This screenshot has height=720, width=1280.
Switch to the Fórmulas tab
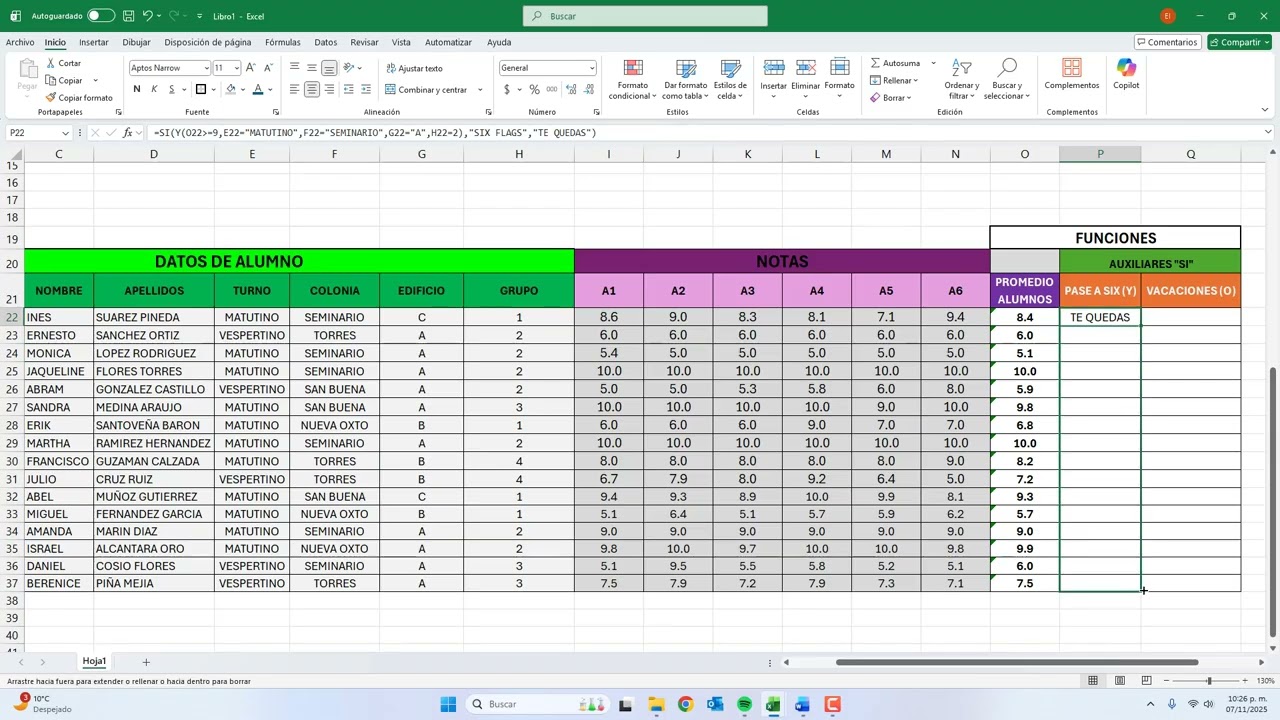point(283,43)
